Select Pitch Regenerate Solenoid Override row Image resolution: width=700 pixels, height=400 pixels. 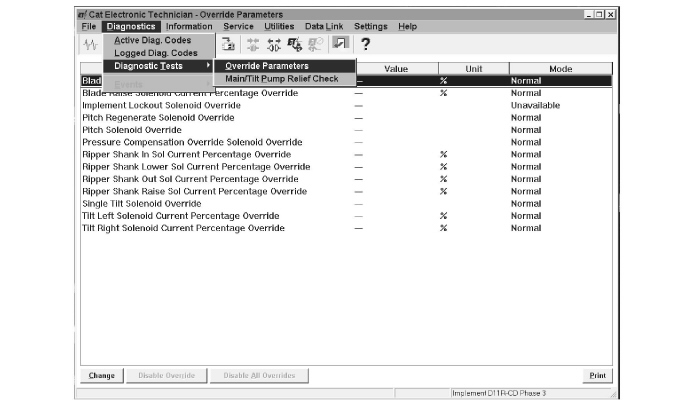(346, 118)
